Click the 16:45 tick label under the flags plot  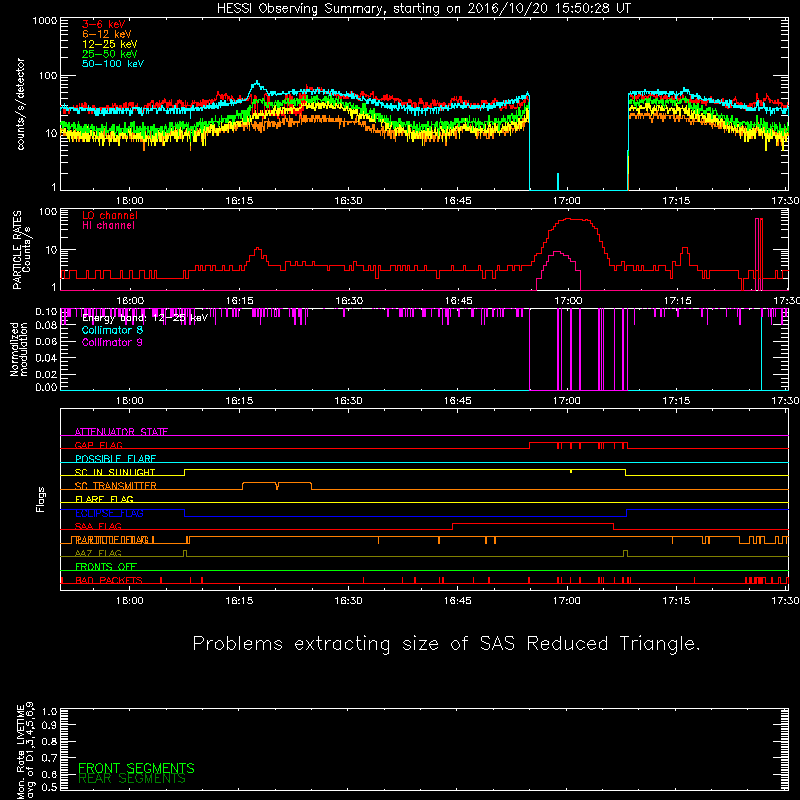[458, 601]
